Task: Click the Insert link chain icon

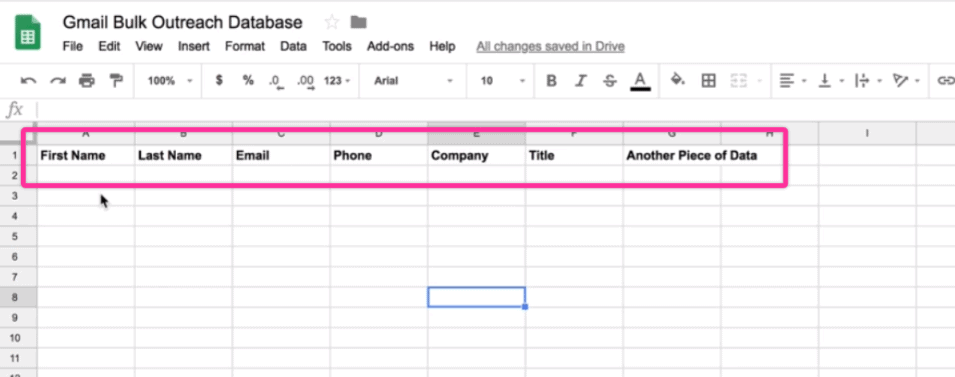Action: pyautogui.click(x=945, y=80)
